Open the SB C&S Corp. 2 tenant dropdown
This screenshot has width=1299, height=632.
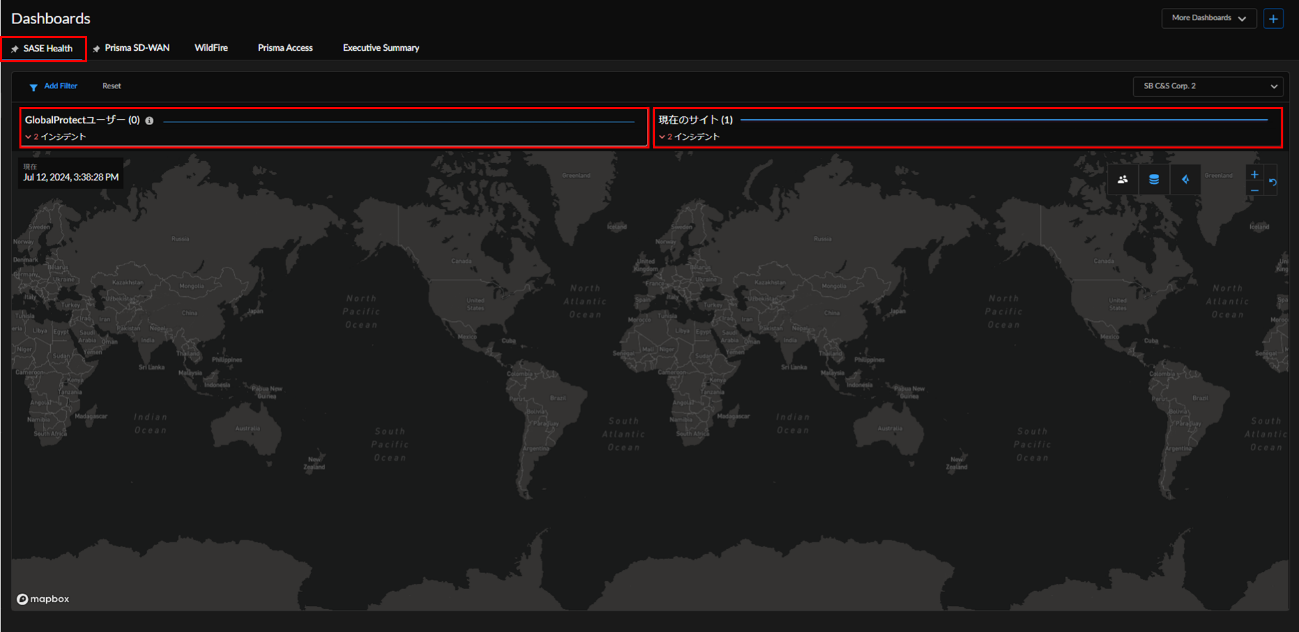[x=1208, y=86]
